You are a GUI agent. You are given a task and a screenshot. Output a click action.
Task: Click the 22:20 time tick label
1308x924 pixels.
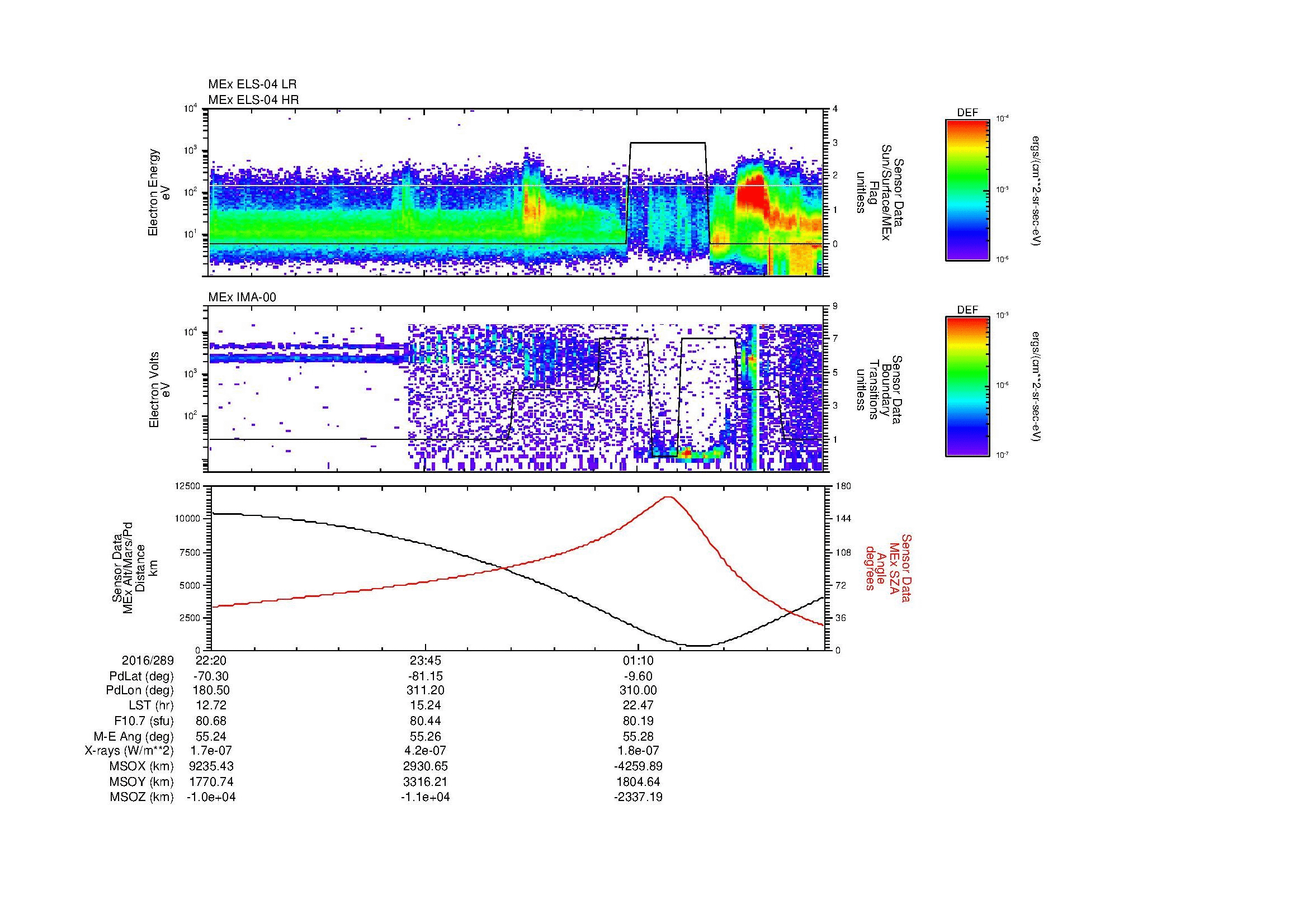coord(211,660)
